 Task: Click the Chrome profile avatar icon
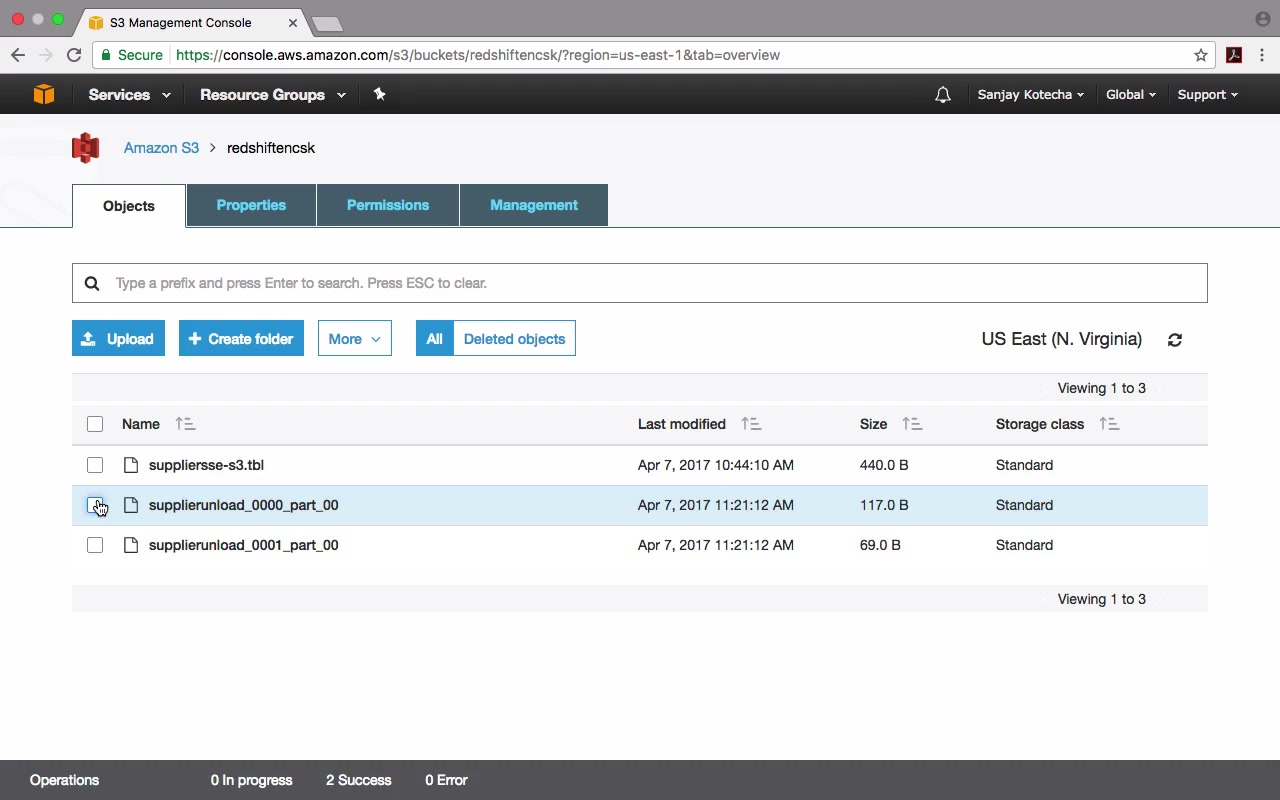(x=1262, y=19)
